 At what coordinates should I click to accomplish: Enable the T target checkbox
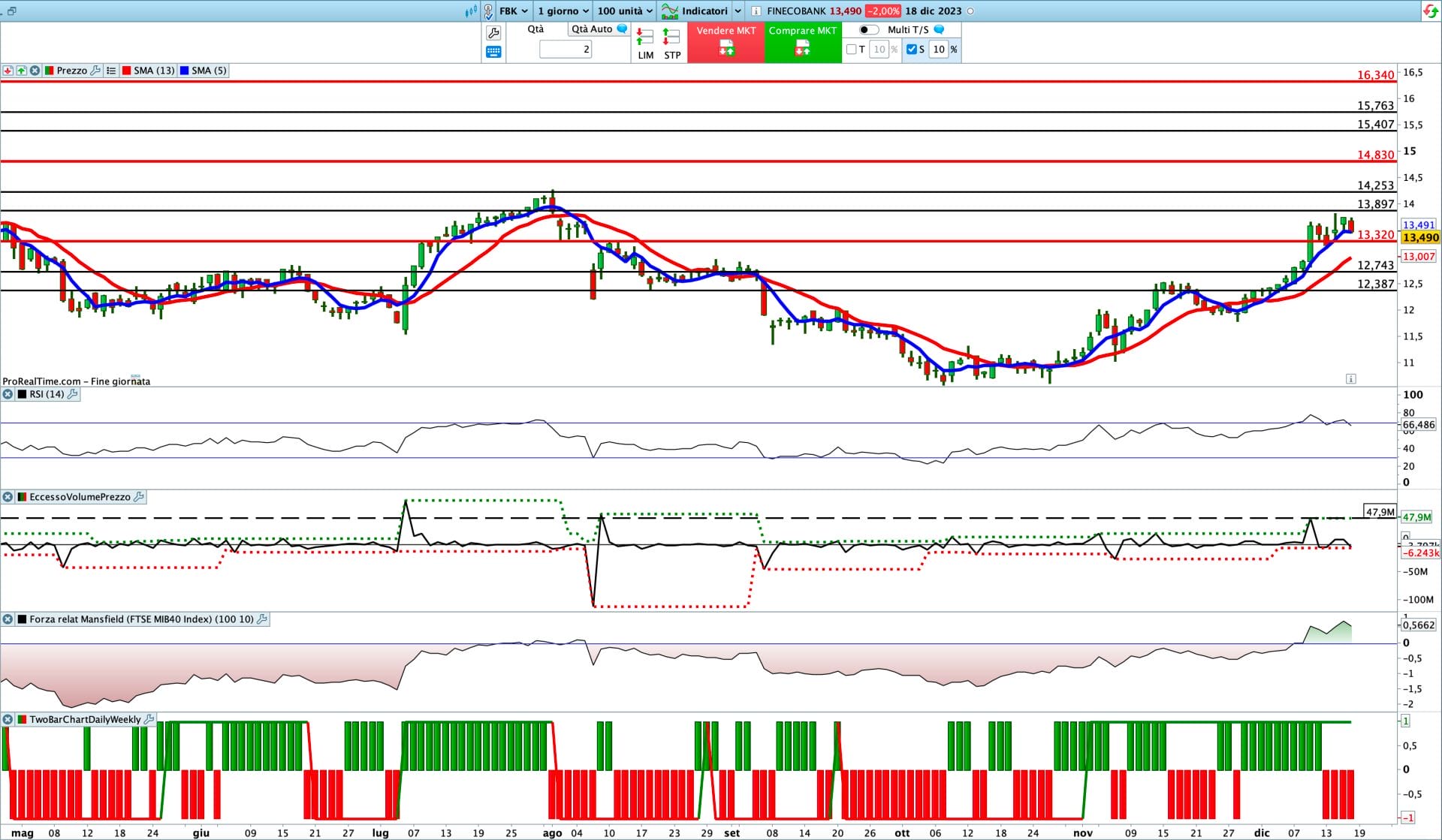851,50
